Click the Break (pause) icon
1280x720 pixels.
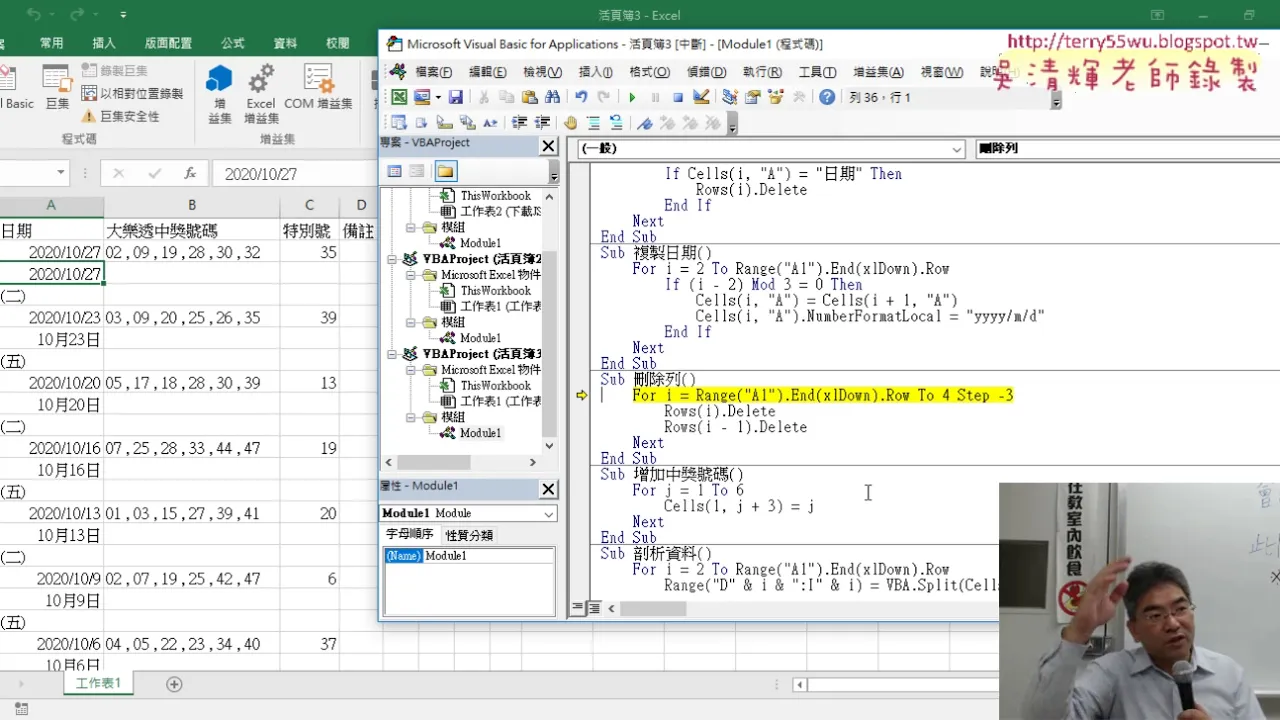655,97
